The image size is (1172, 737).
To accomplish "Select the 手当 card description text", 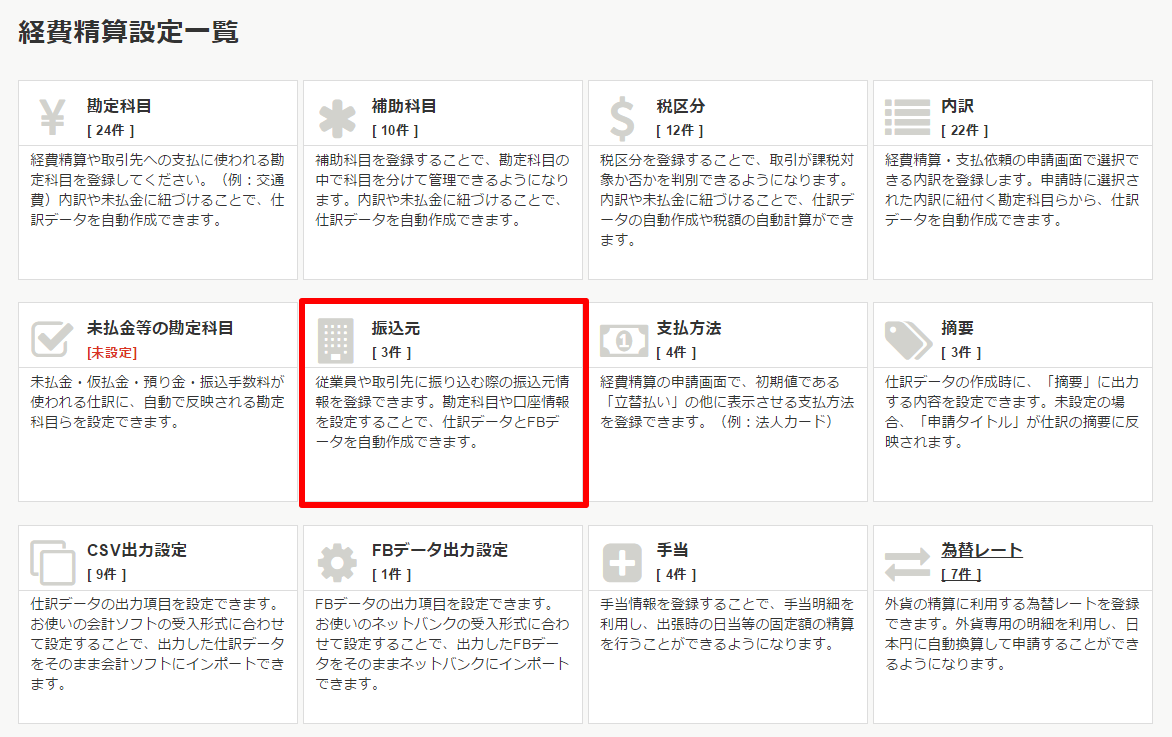I will coord(727,624).
